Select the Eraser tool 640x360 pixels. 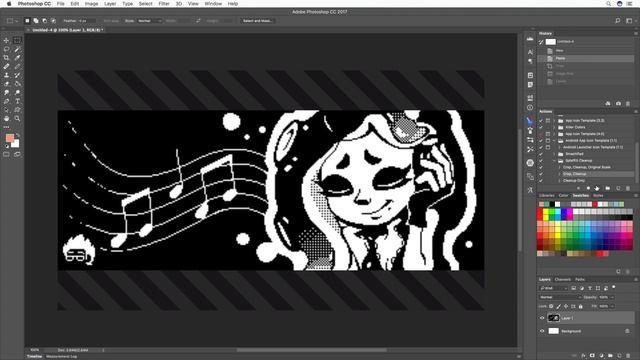6,84
